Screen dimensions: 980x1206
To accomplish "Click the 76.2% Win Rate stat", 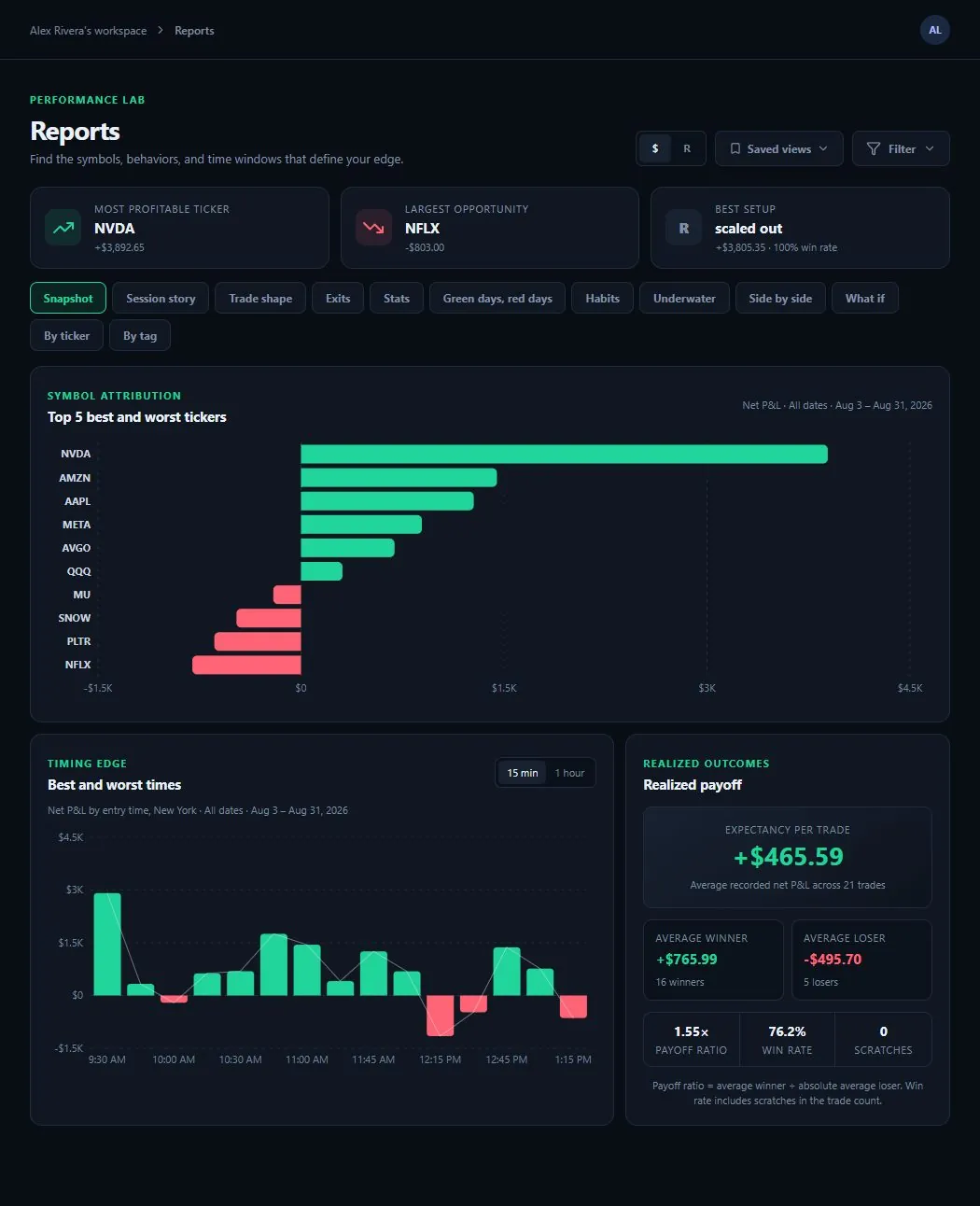I will coord(787,1040).
